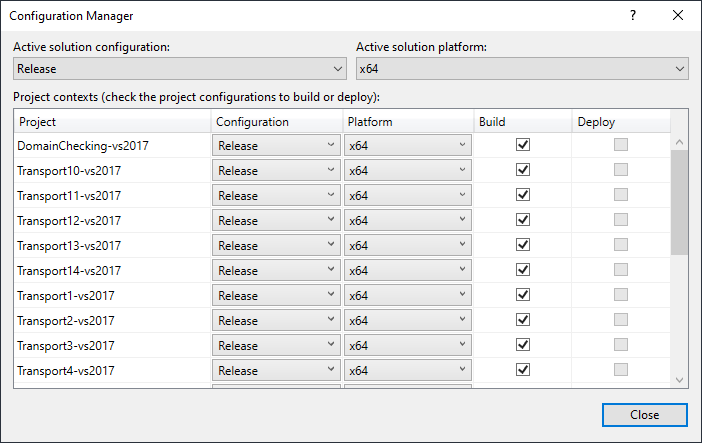Toggle Build checkbox for Transport10-vs2017
This screenshot has width=702, height=443.
click(x=522, y=170)
